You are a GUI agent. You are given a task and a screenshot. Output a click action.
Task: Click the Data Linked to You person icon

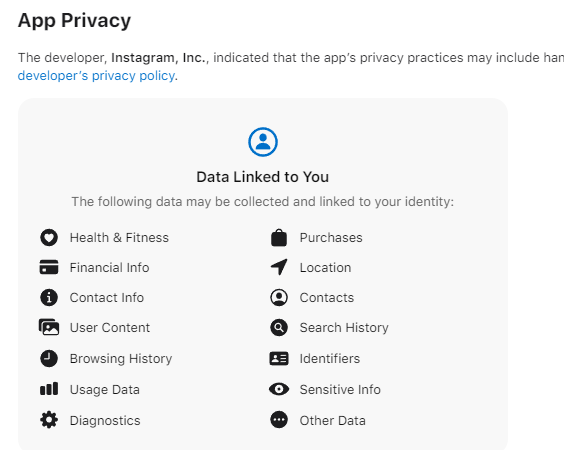click(x=263, y=142)
